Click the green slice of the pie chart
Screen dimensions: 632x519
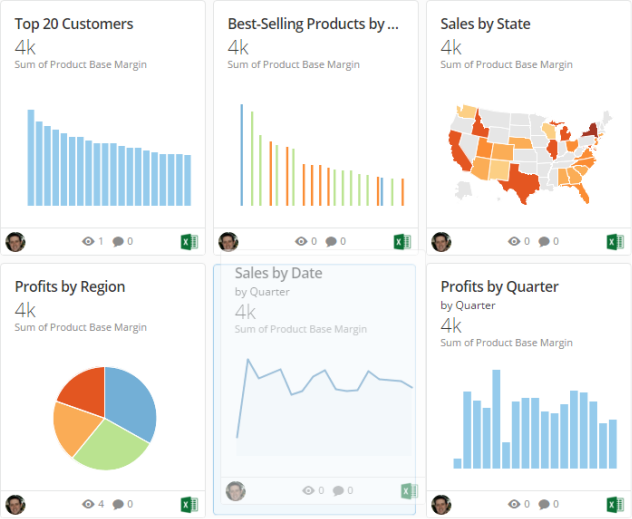[x=113, y=447]
